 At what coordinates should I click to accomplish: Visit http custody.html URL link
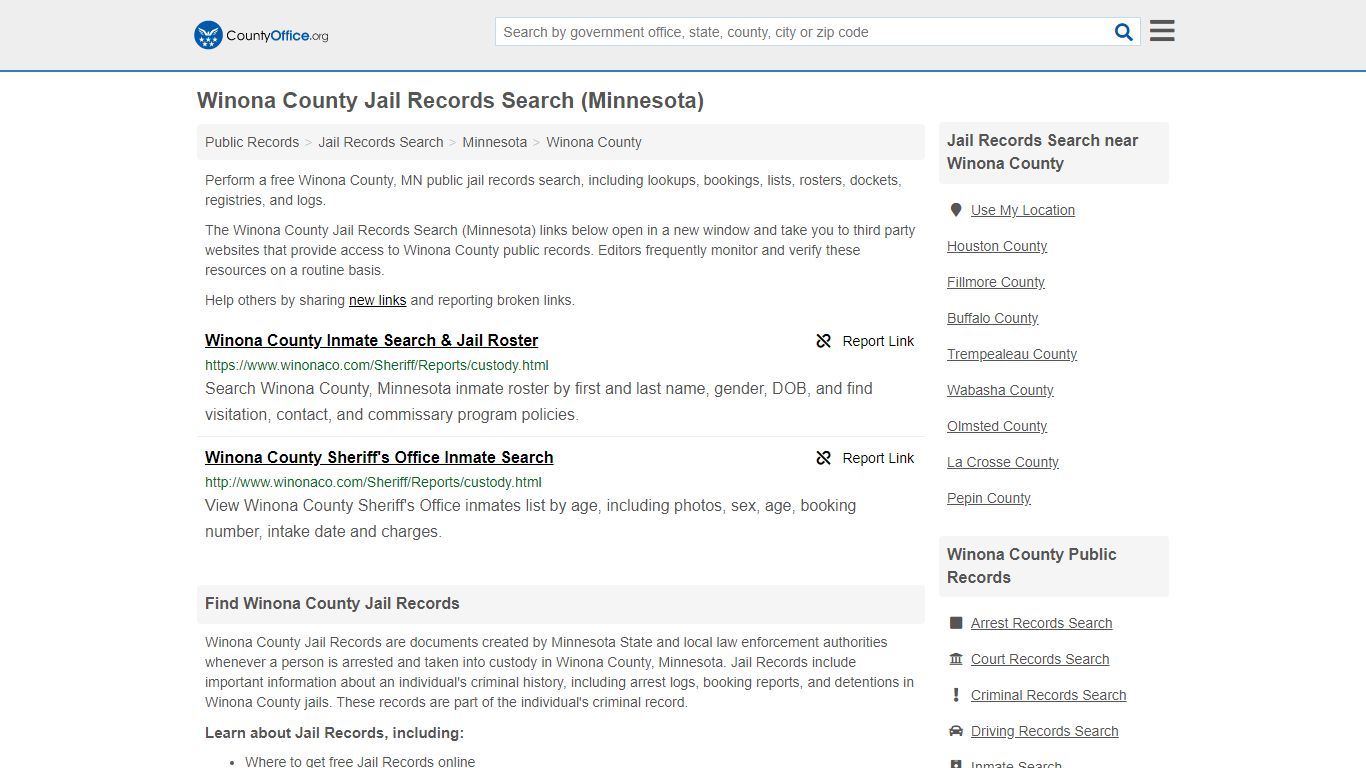(373, 482)
